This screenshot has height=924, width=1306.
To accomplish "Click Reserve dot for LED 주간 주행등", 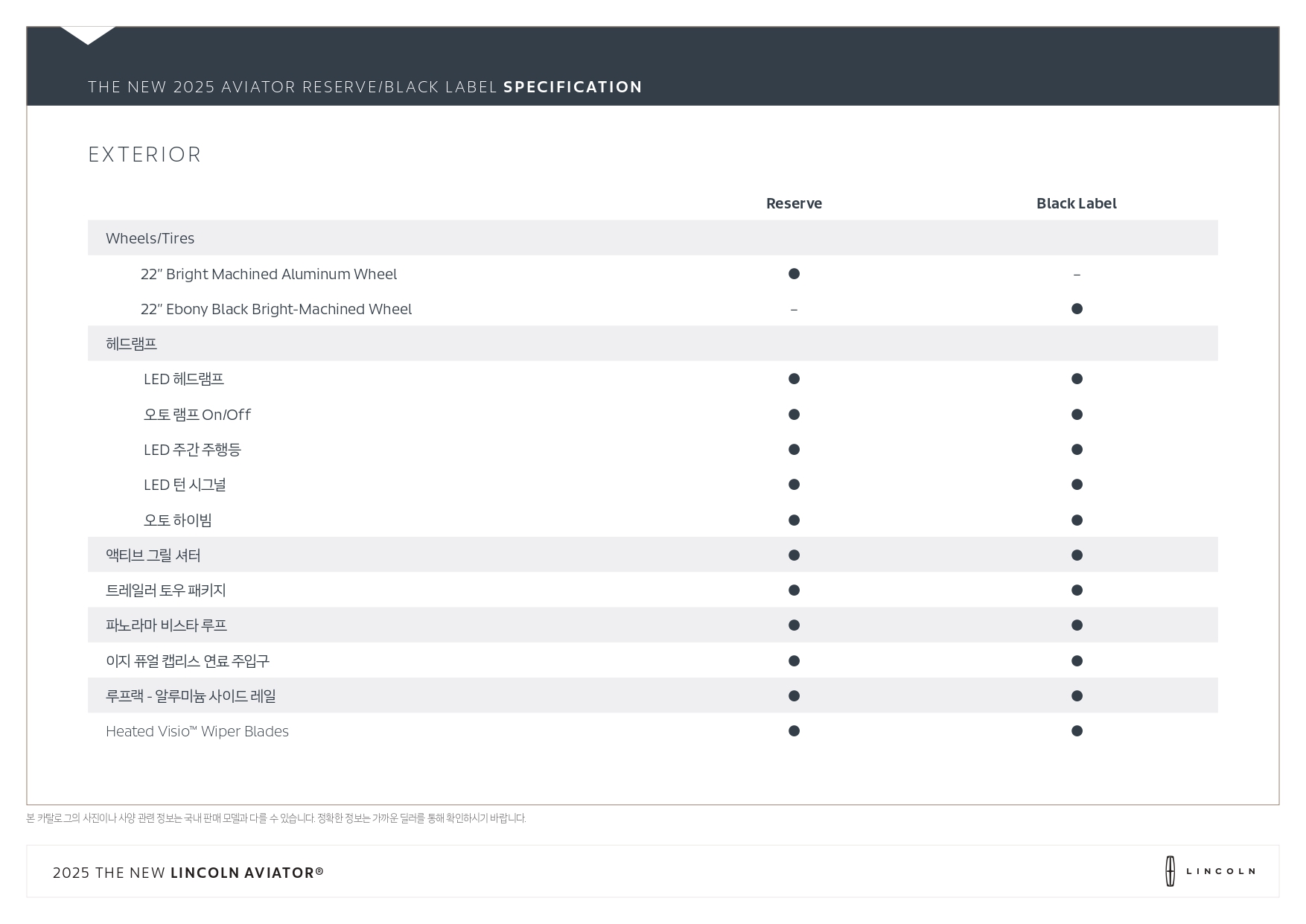I will pyautogui.click(x=794, y=450).
